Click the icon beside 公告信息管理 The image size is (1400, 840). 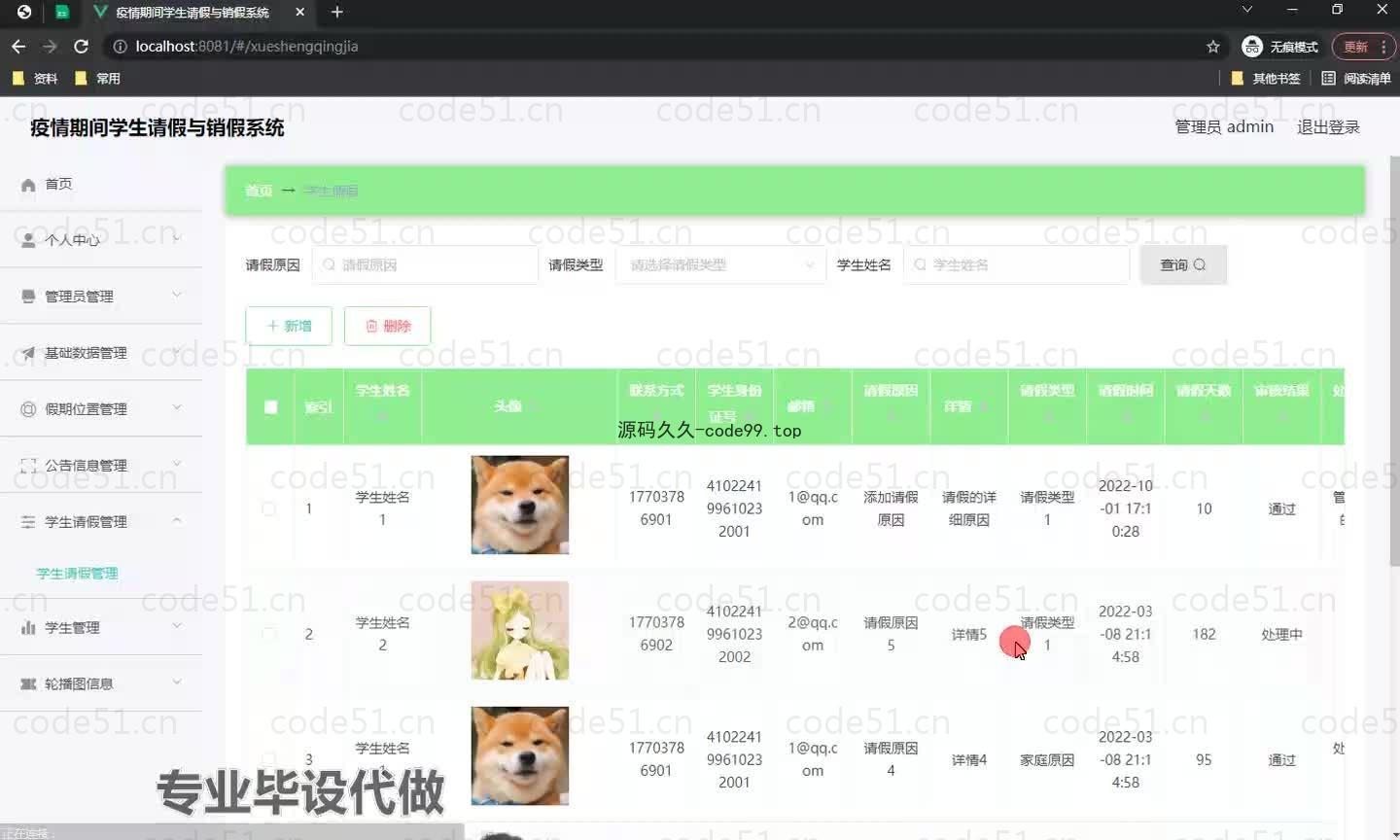pos(28,466)
